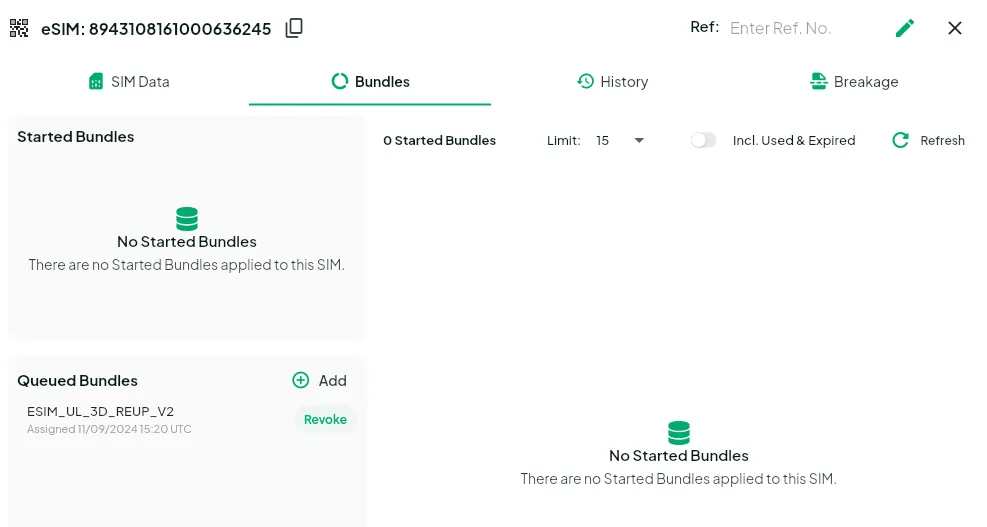Screen dimensions: 987x527
Task: Select the Bundles tab
Action: coord(370,82)
